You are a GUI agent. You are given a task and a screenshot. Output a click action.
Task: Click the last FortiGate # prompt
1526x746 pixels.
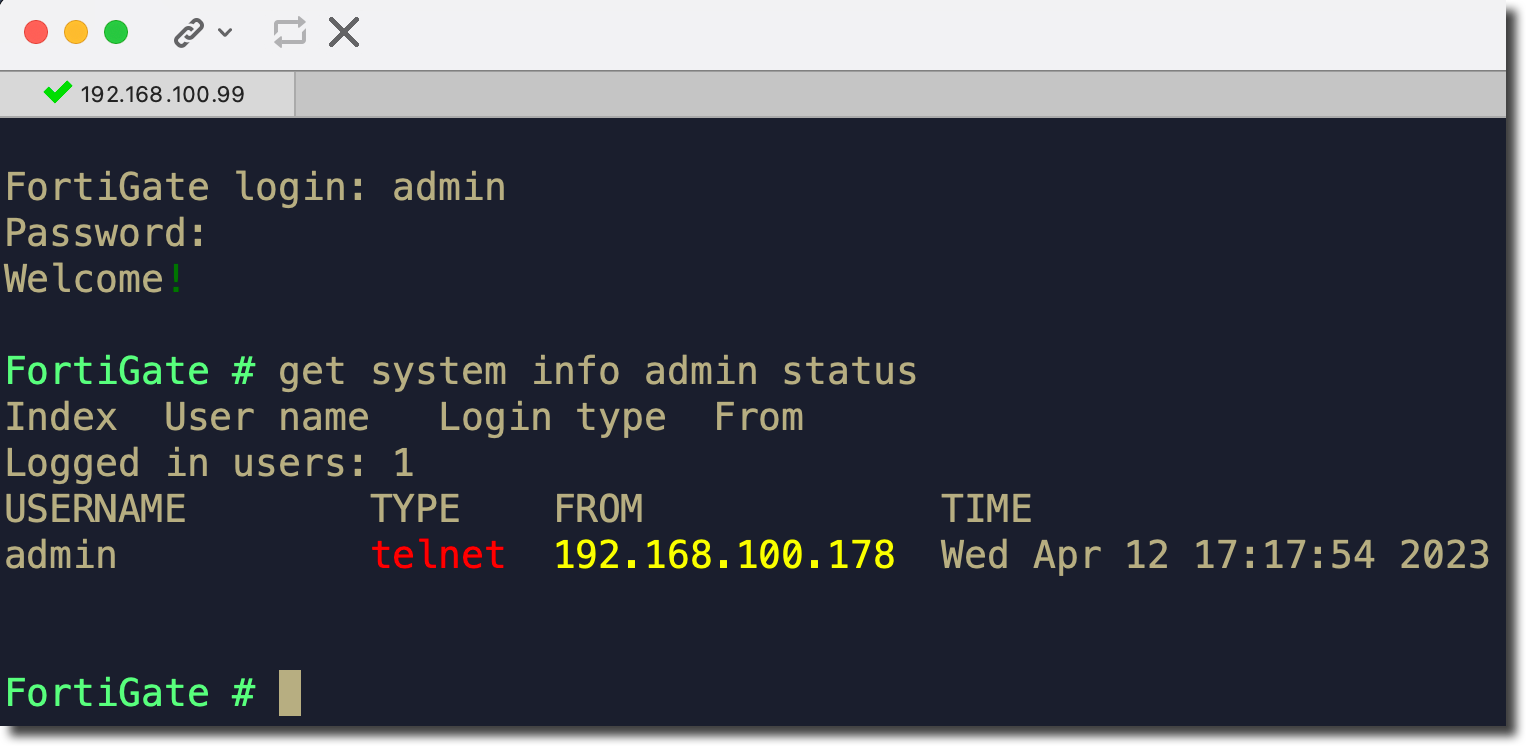[x=130, y=693]
